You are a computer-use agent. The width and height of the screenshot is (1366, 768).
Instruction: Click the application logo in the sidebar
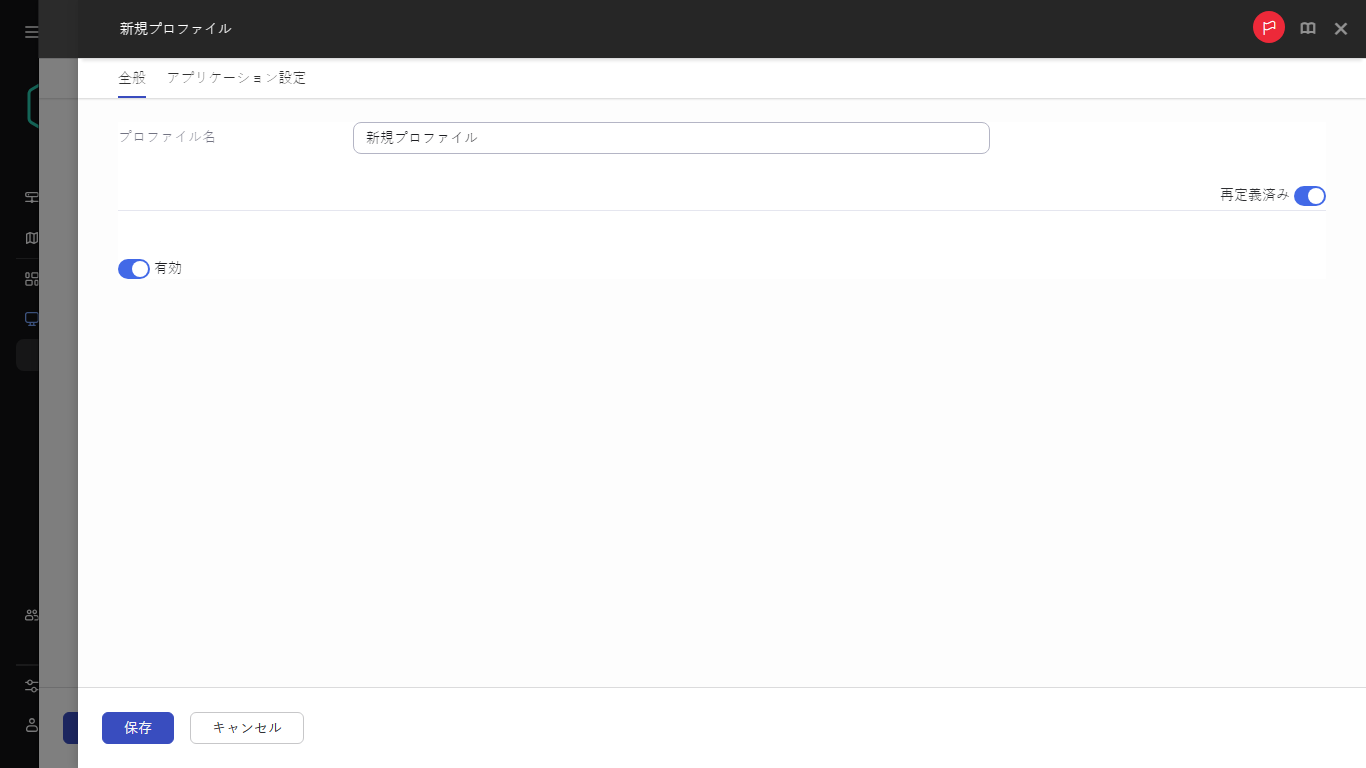coord(32,104)
